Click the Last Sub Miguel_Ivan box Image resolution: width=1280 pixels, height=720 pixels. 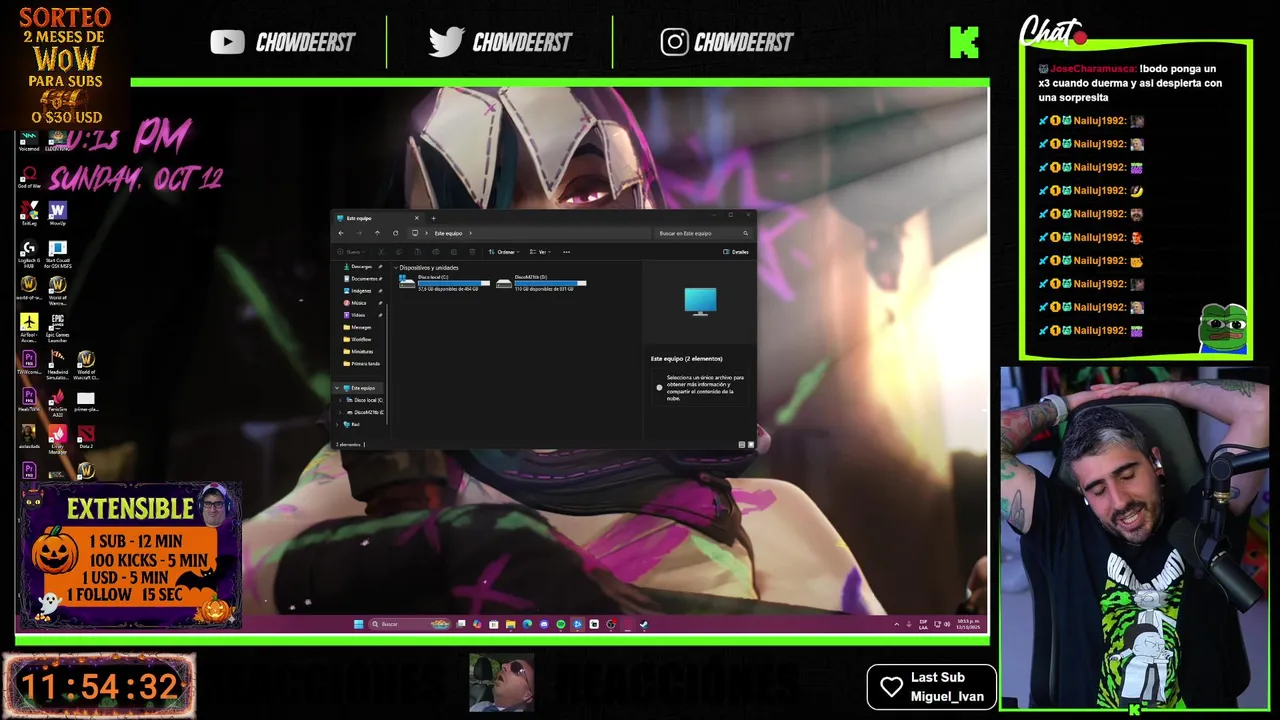tap(931, 687)
